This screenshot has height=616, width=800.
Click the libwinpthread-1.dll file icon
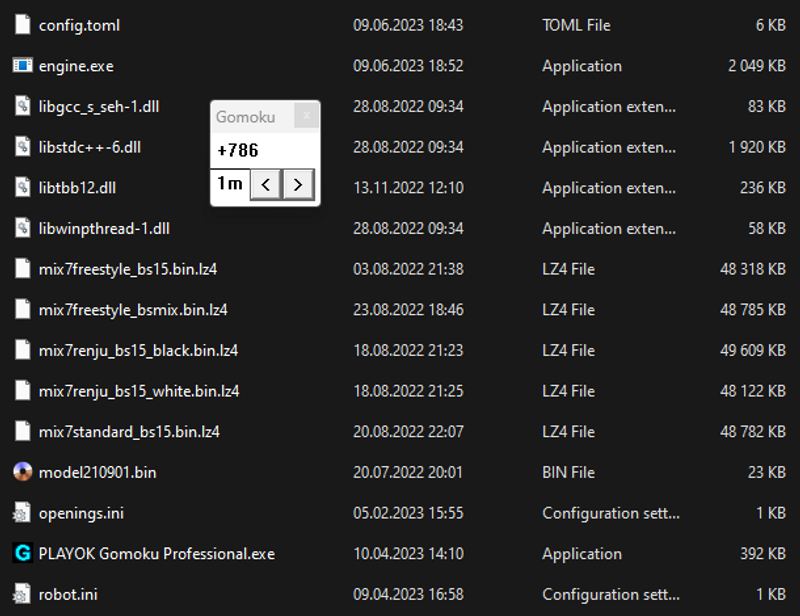pyautogui.click(x=22, y=228)
